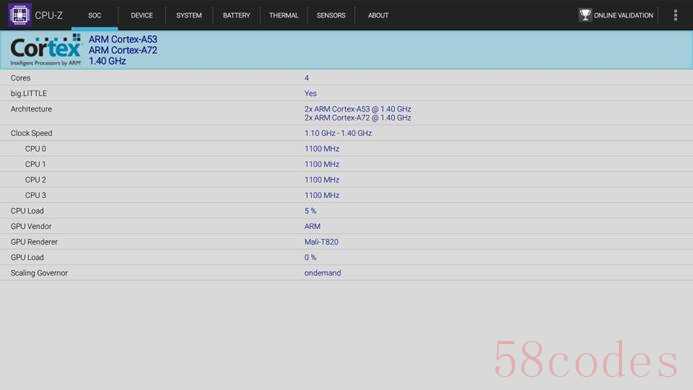This screenshot has height=390, width=693.
Task: Click the Clock Speed row
Action: [x=346, y=133]
